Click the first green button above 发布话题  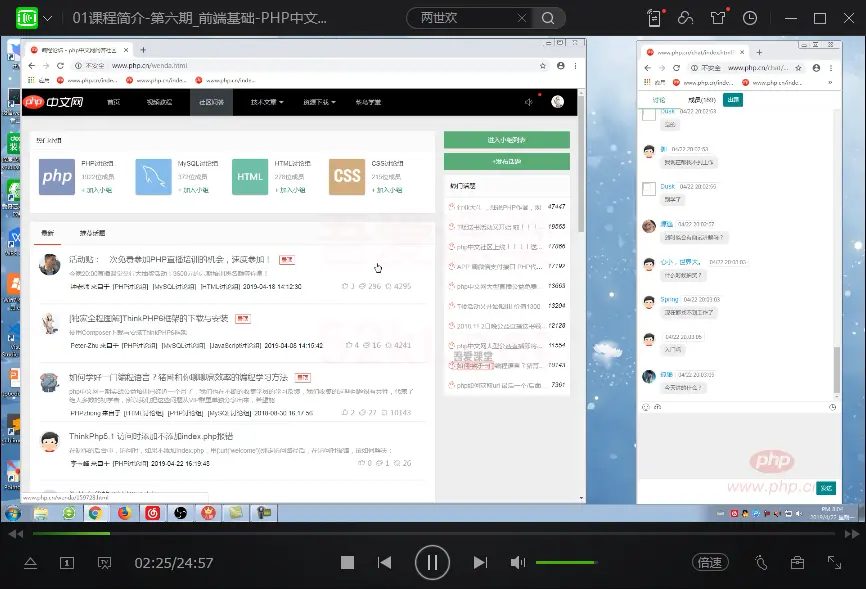(506, 140)
